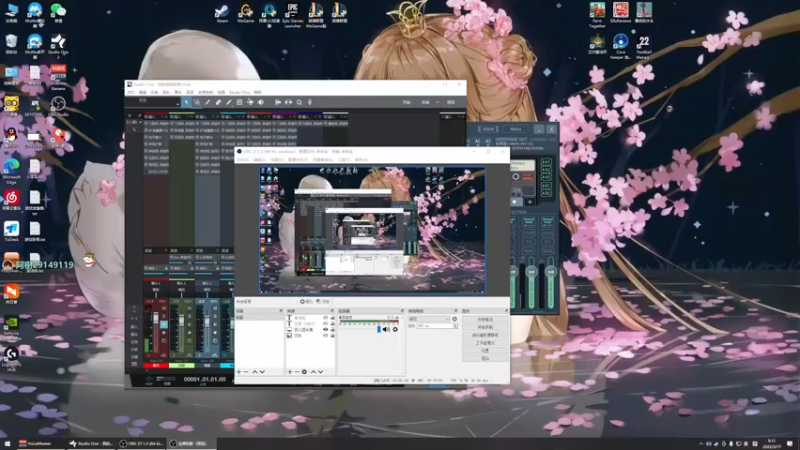This screenshot has height=450, width=800.
Task: Select the Eraser tool in Studio One toolbar
Action: click(218, 103)
